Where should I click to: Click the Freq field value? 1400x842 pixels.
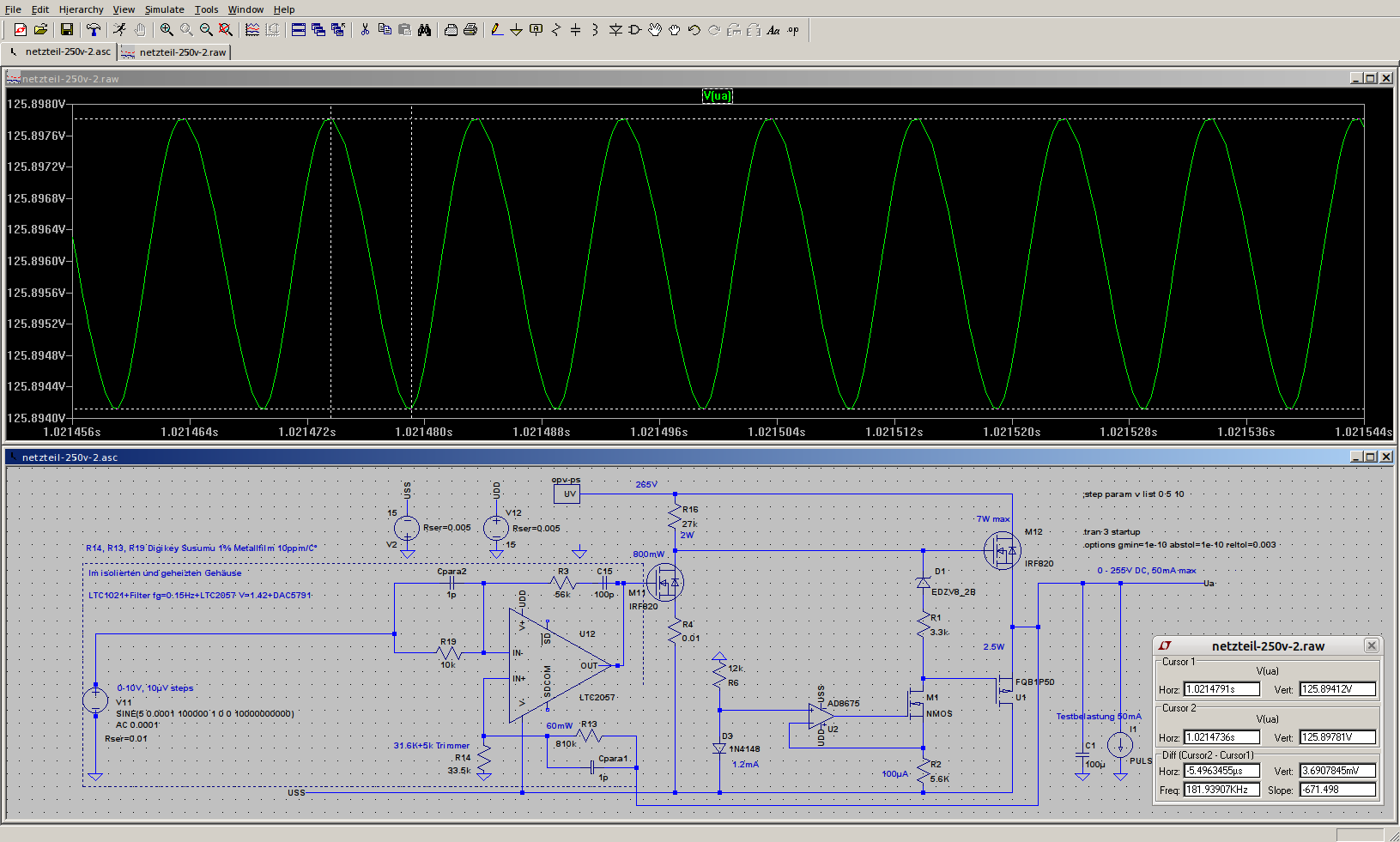(1222, 790)
